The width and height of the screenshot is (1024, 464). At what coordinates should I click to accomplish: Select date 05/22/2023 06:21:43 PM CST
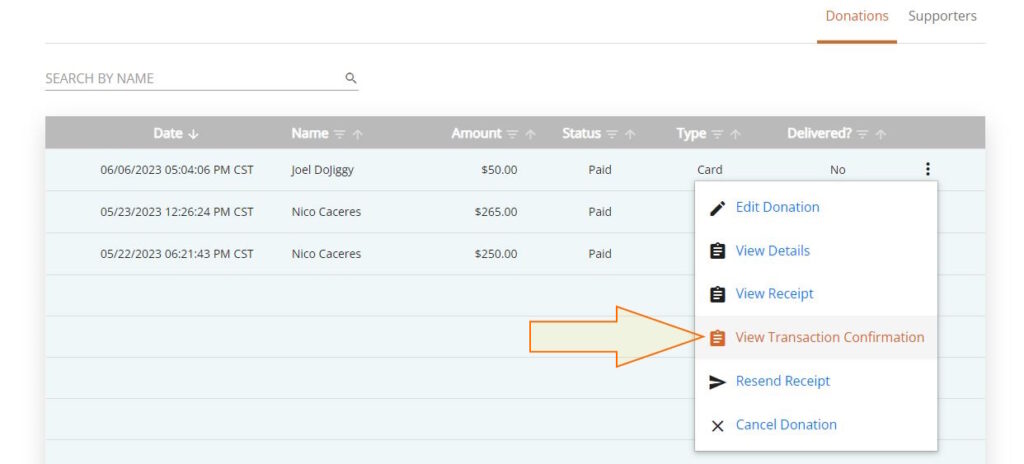point(177,254)
